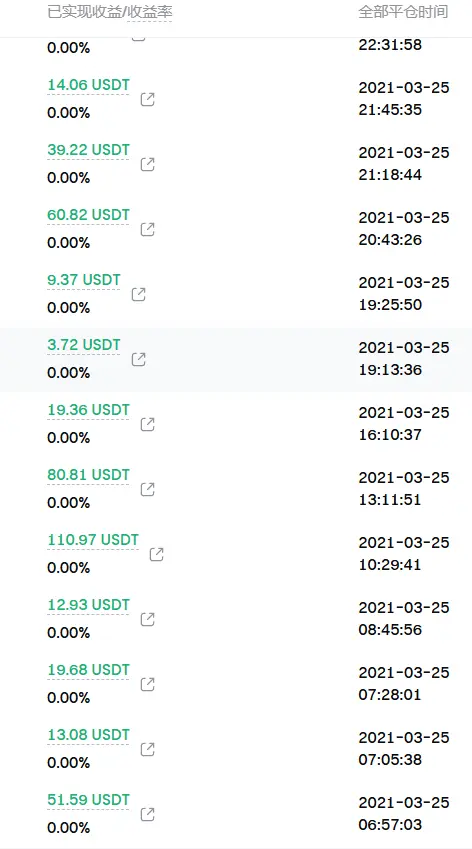Click the 110.97 USDT profit amount
The width and height of the screenshot is (472, 849).
pyautogui.click(x=93, y=540)
